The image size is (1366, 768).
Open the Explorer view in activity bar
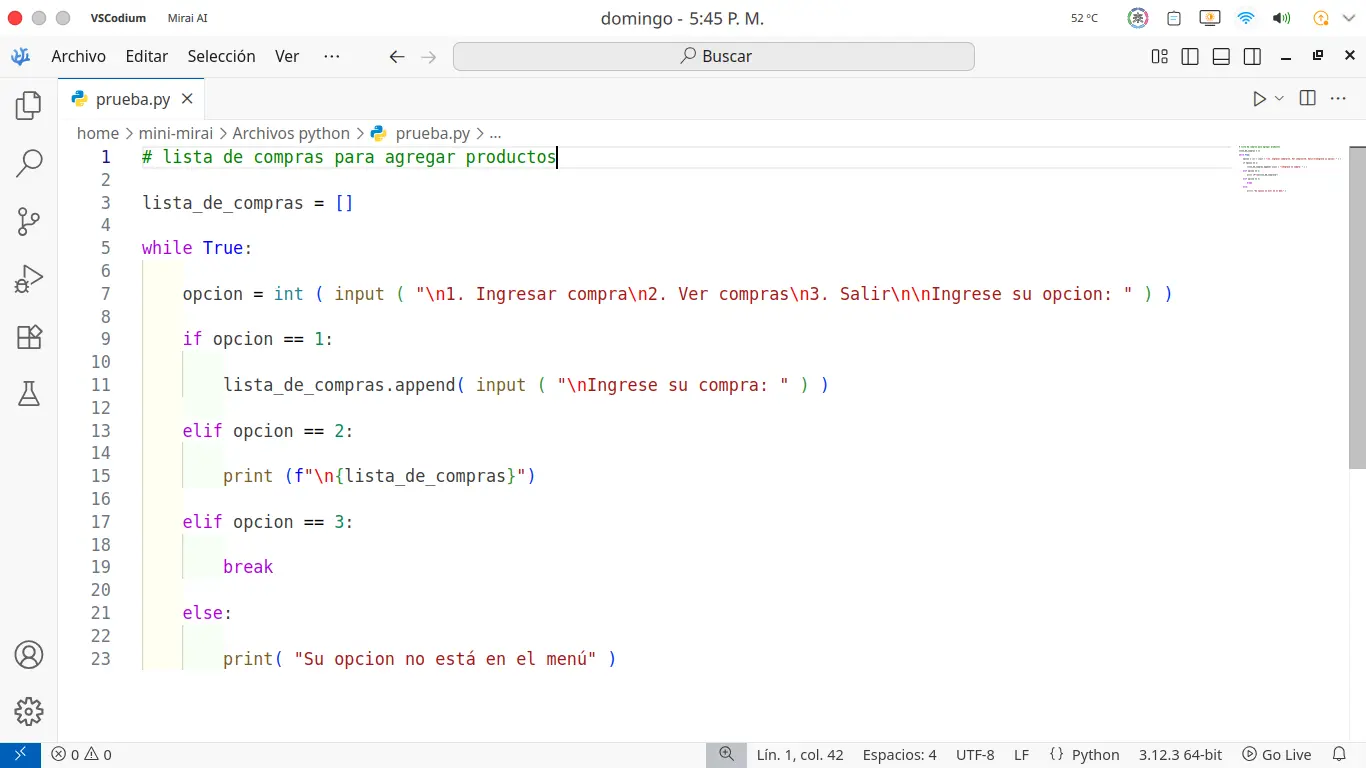click(x=29, y=105)
